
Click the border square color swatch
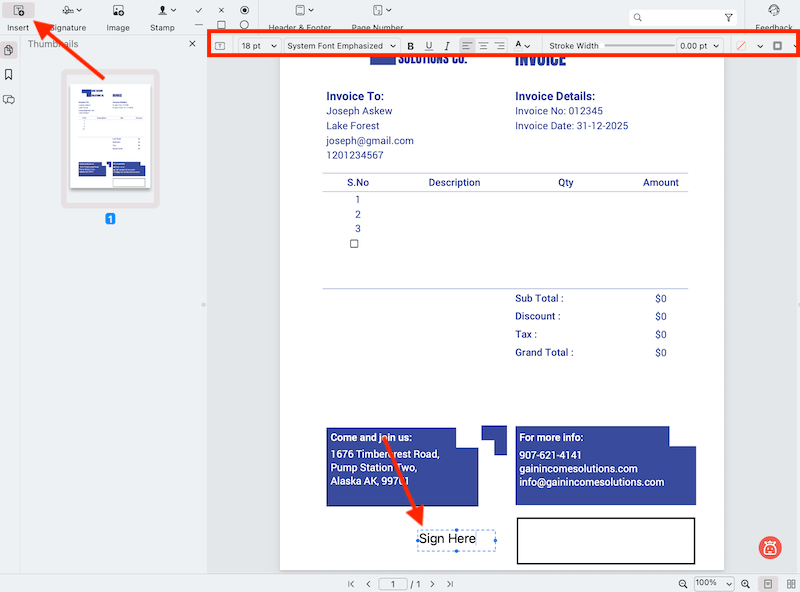pos(777,46)
